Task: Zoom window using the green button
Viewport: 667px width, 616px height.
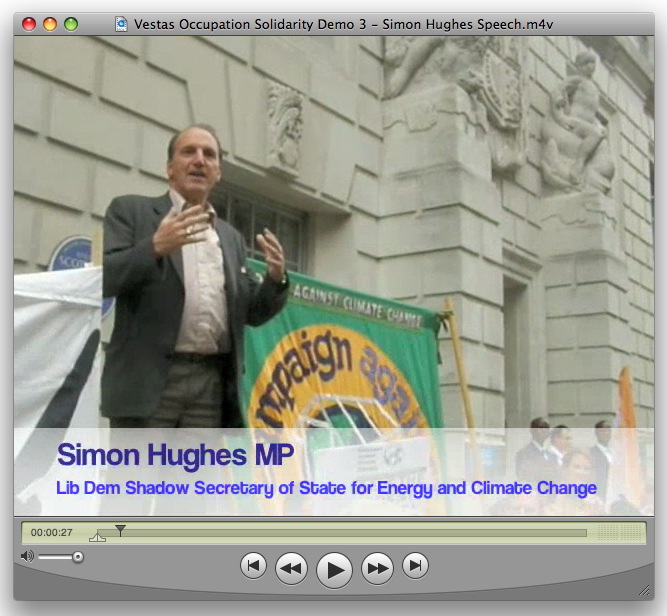Action: [x=71, y=24]
